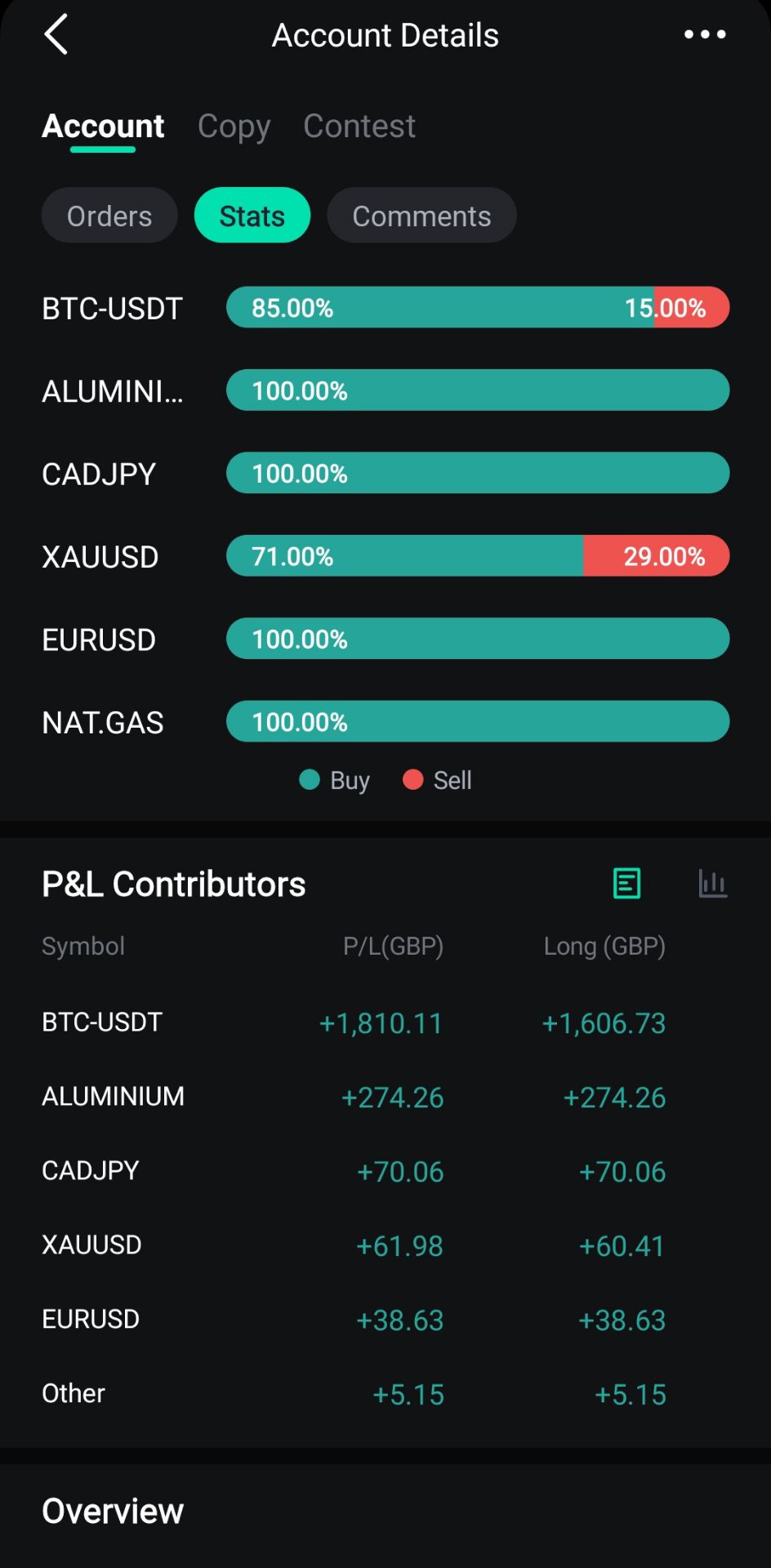The height and width of the screenshot is (1568, 771).
Task: Open the Contest tab
Action: [359, 127]
